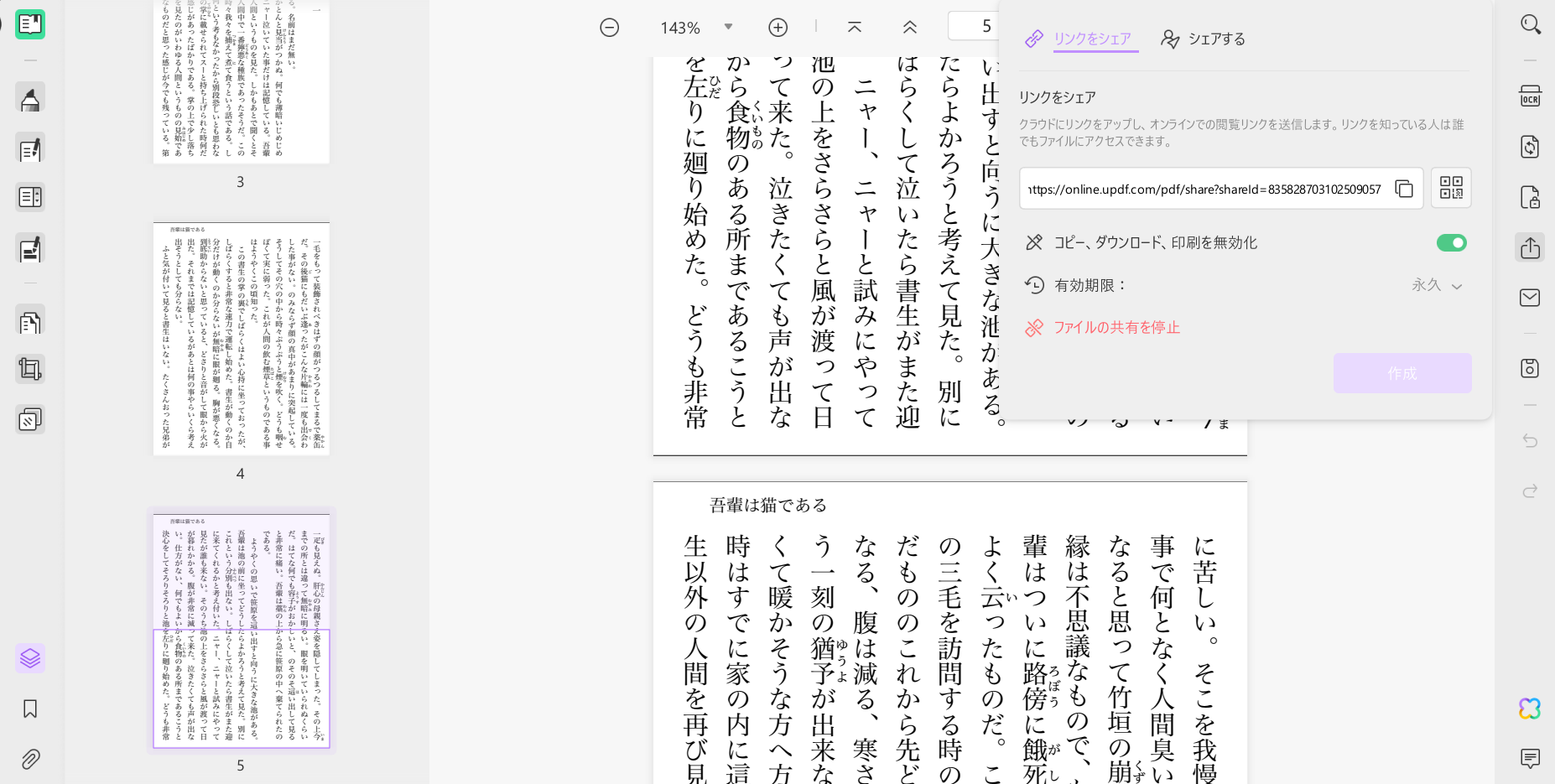Select page 3 thumbnail
Screen dimensions: 1555x784
[x=242, y=81]
